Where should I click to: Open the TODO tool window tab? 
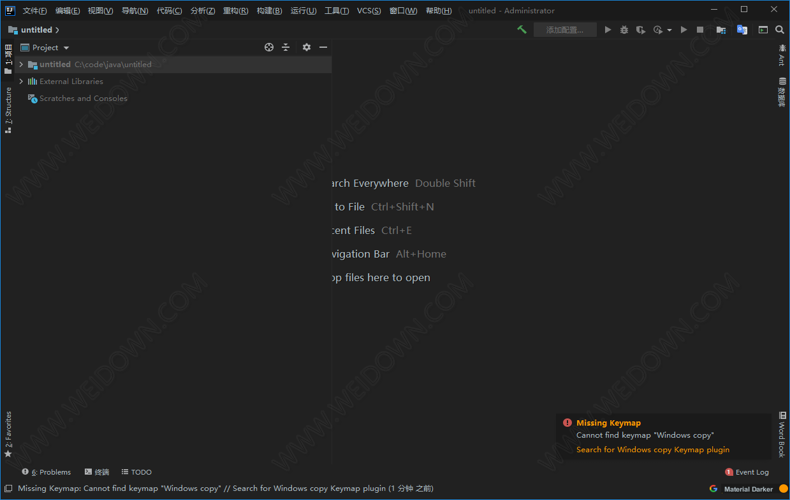[x=137, y=472]
